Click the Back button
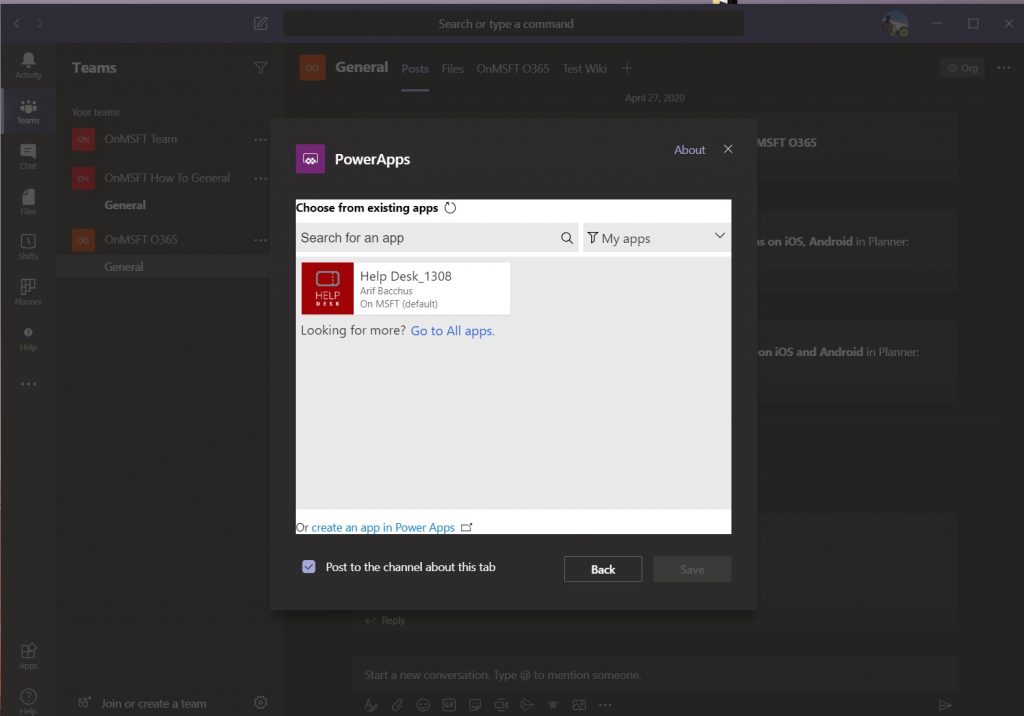The height and width of the screenshot is (716, 1024). (x=603, y=569)
